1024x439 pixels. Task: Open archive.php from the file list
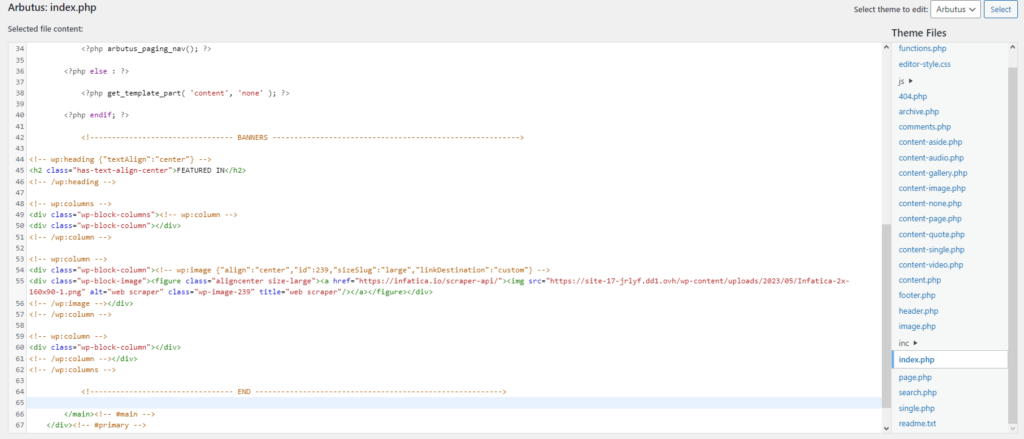918,112
